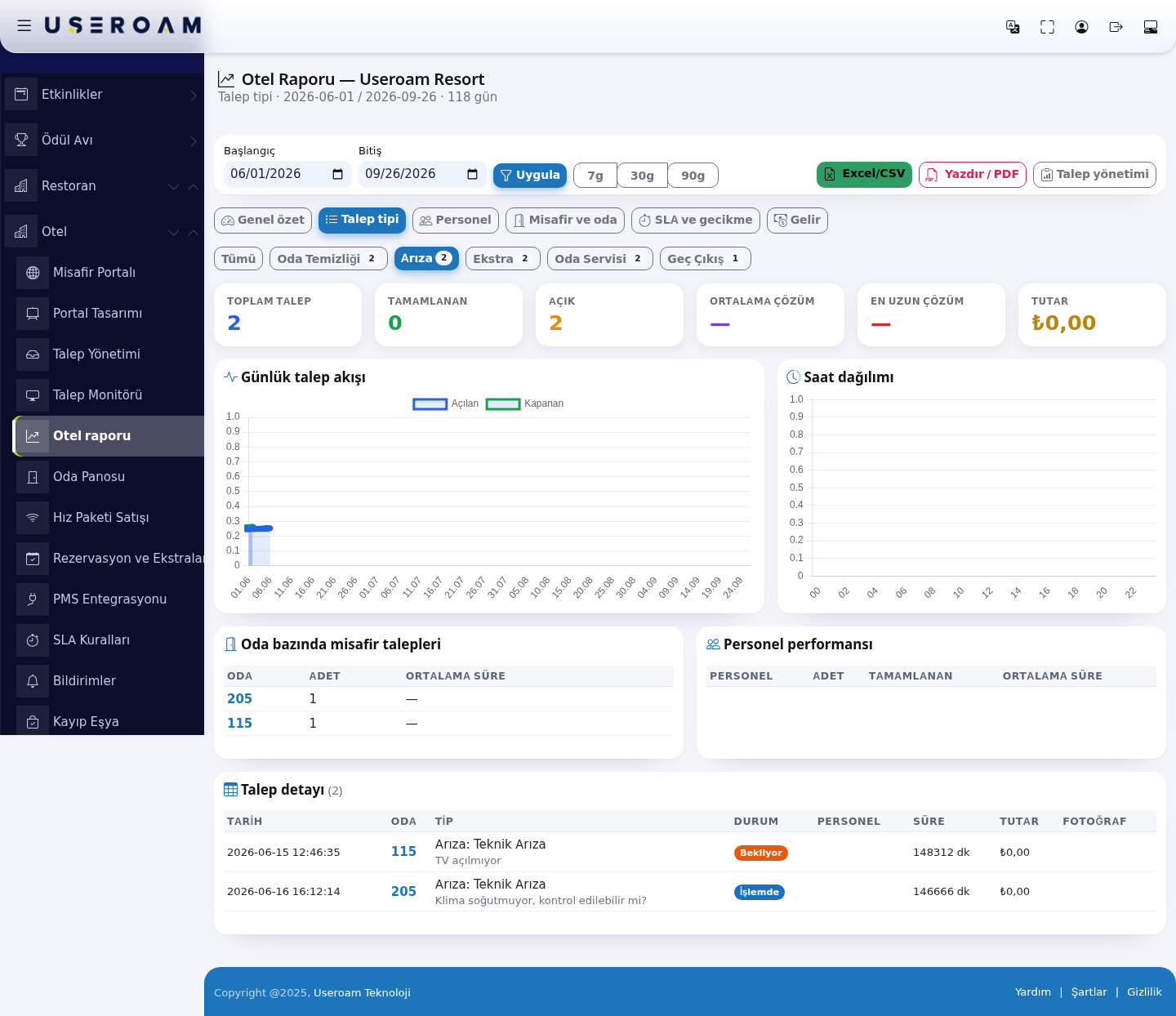Open the hamburger menu beside the Useroam logo

click(24, 25)
